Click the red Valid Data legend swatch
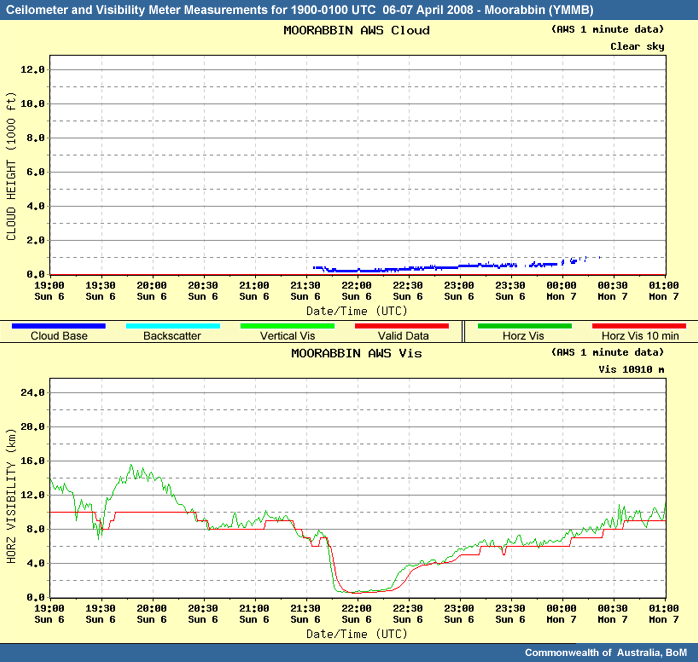 click(402, 326)
